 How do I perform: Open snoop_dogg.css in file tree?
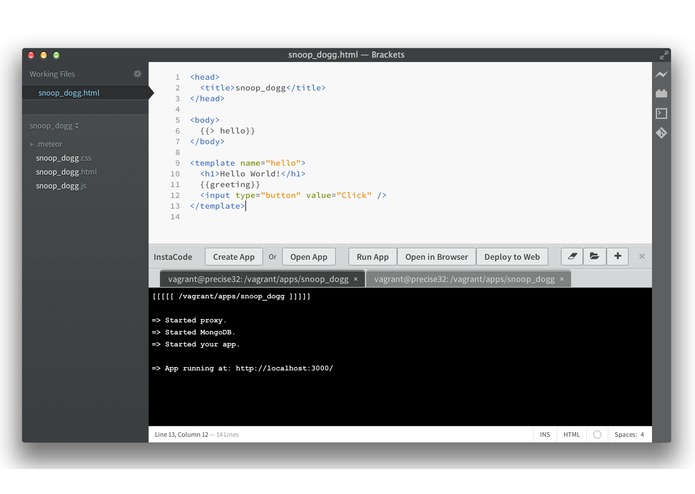tap(63, 158)
